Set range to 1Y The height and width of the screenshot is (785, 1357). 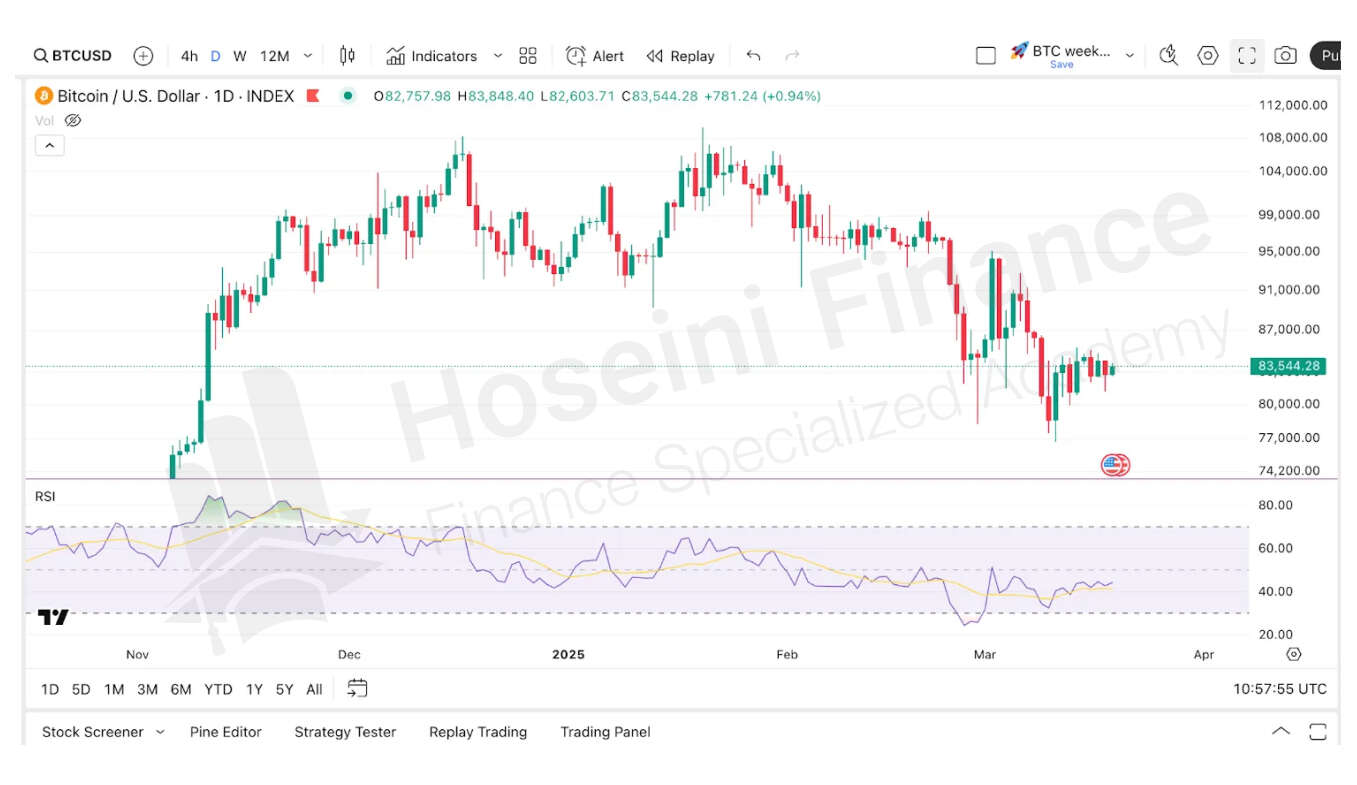pyautogui.click(x=254, y=689)
